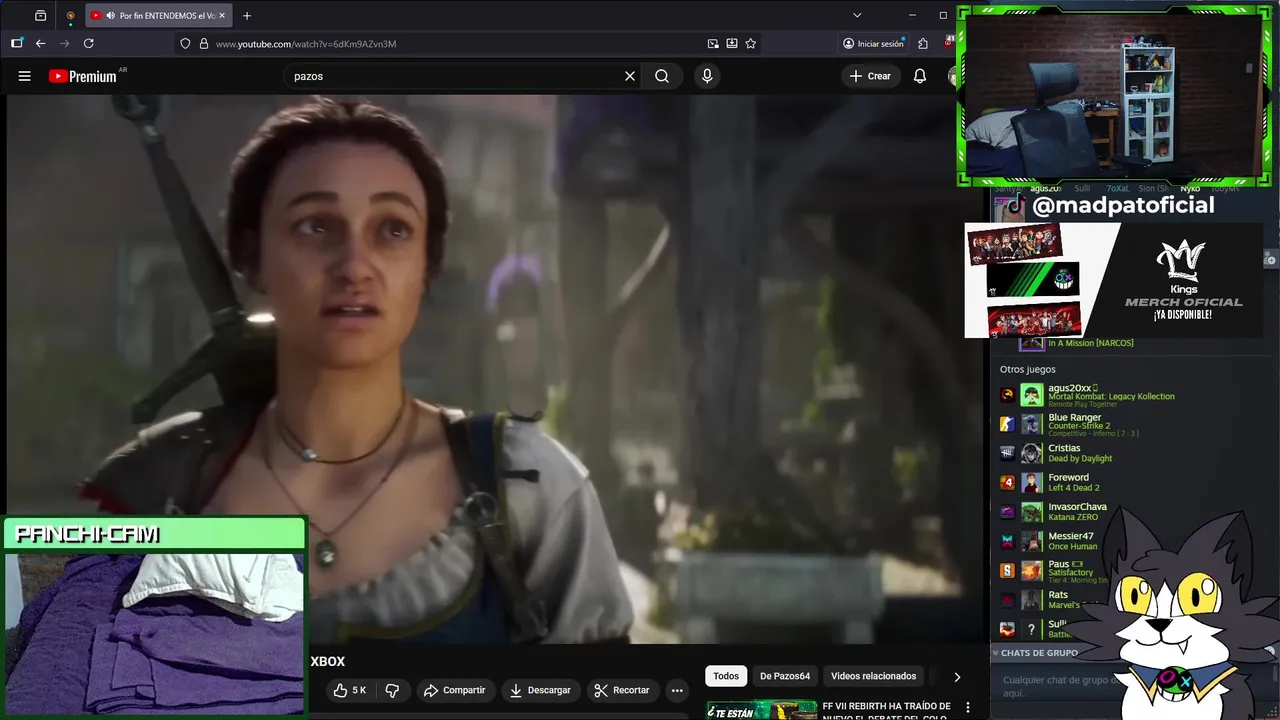Open the browser sidebar panel icon

[x=17, y=43]
